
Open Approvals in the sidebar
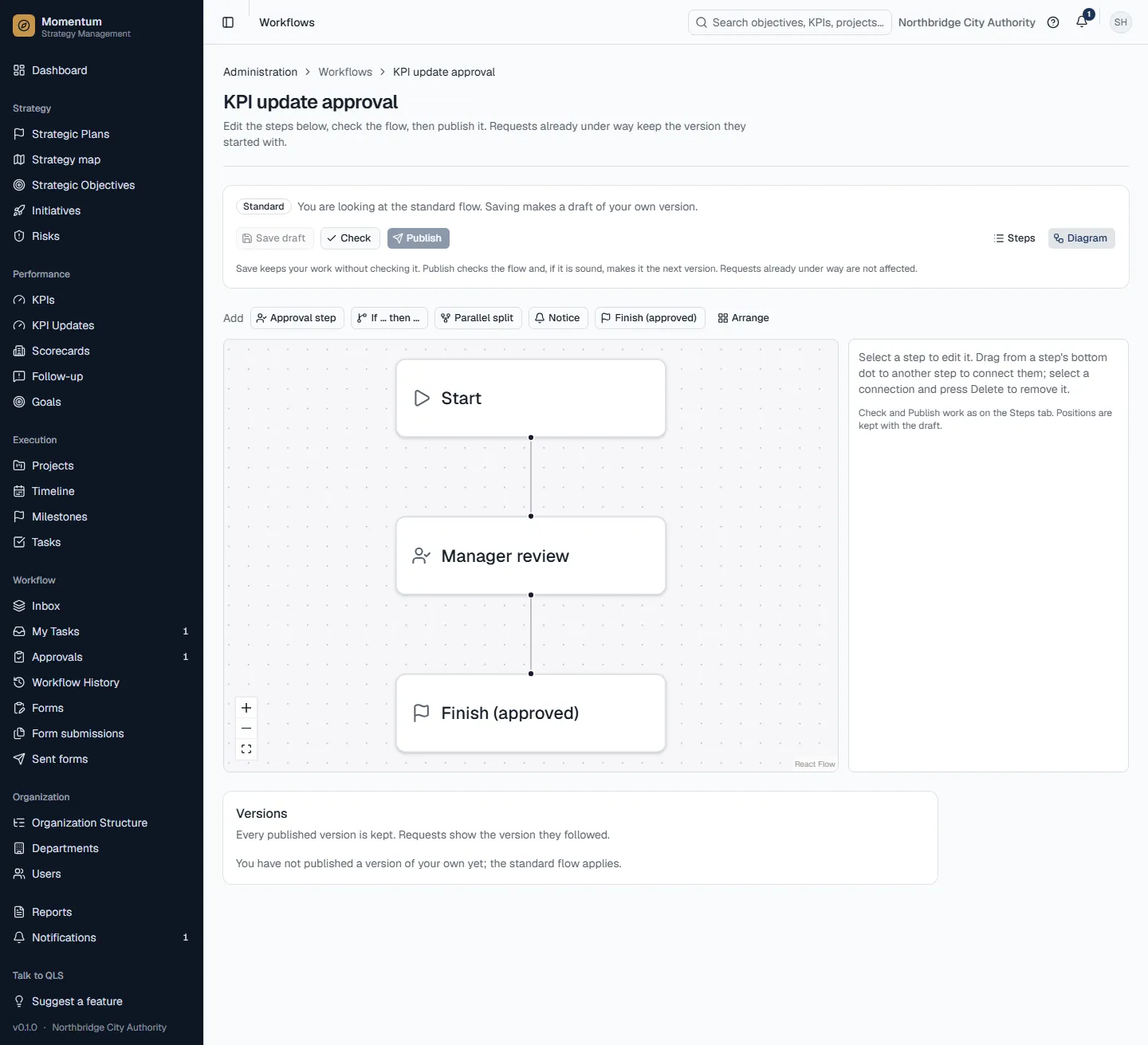pos(102,657)
